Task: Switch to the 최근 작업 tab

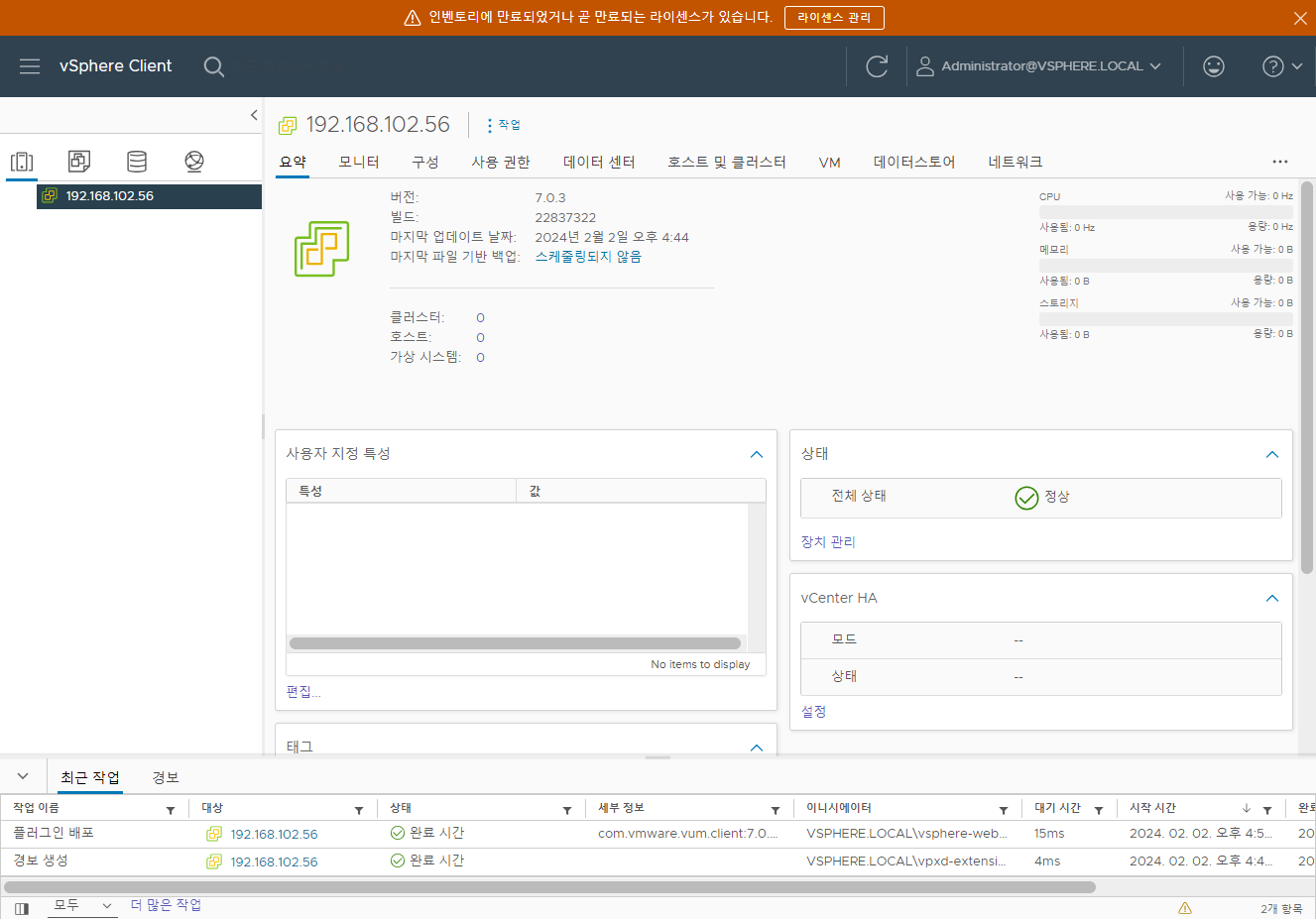Action: click(x=90, y=777)
